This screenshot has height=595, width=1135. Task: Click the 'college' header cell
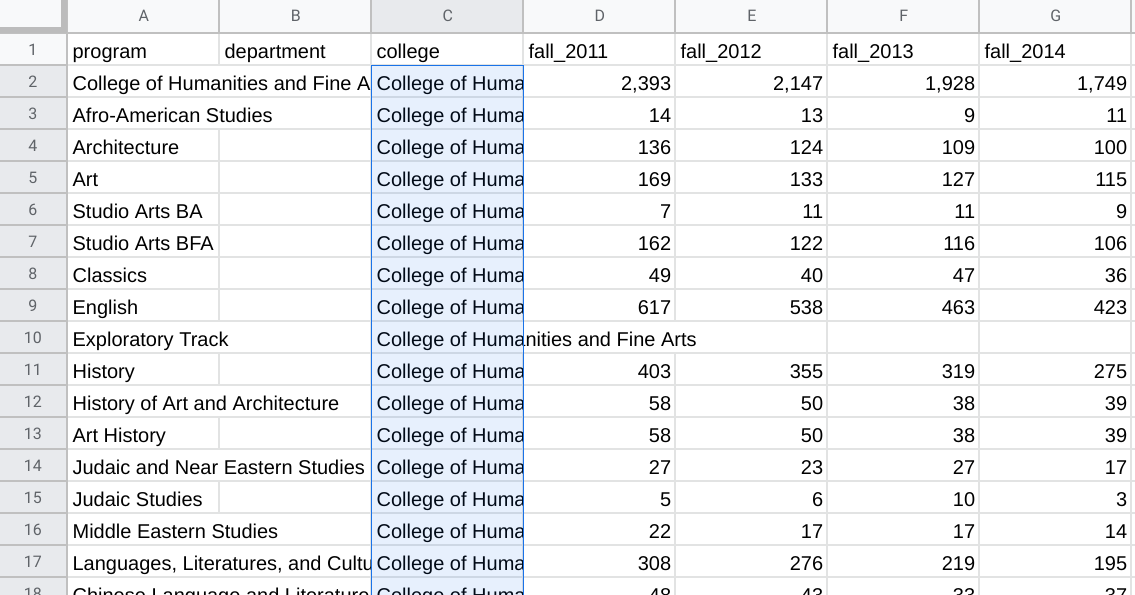pos(447,51)
